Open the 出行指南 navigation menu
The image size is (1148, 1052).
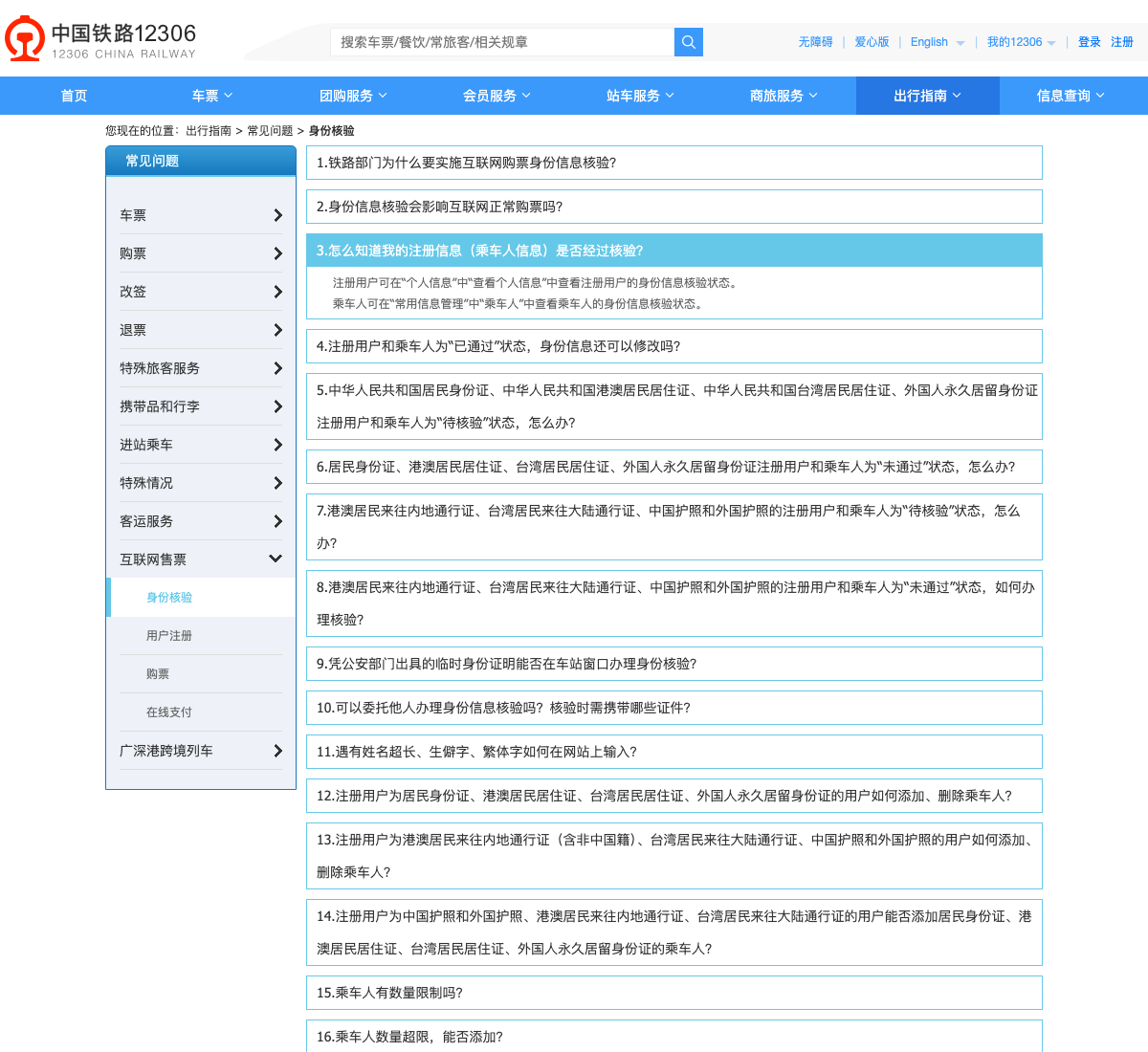pos(928,96)
